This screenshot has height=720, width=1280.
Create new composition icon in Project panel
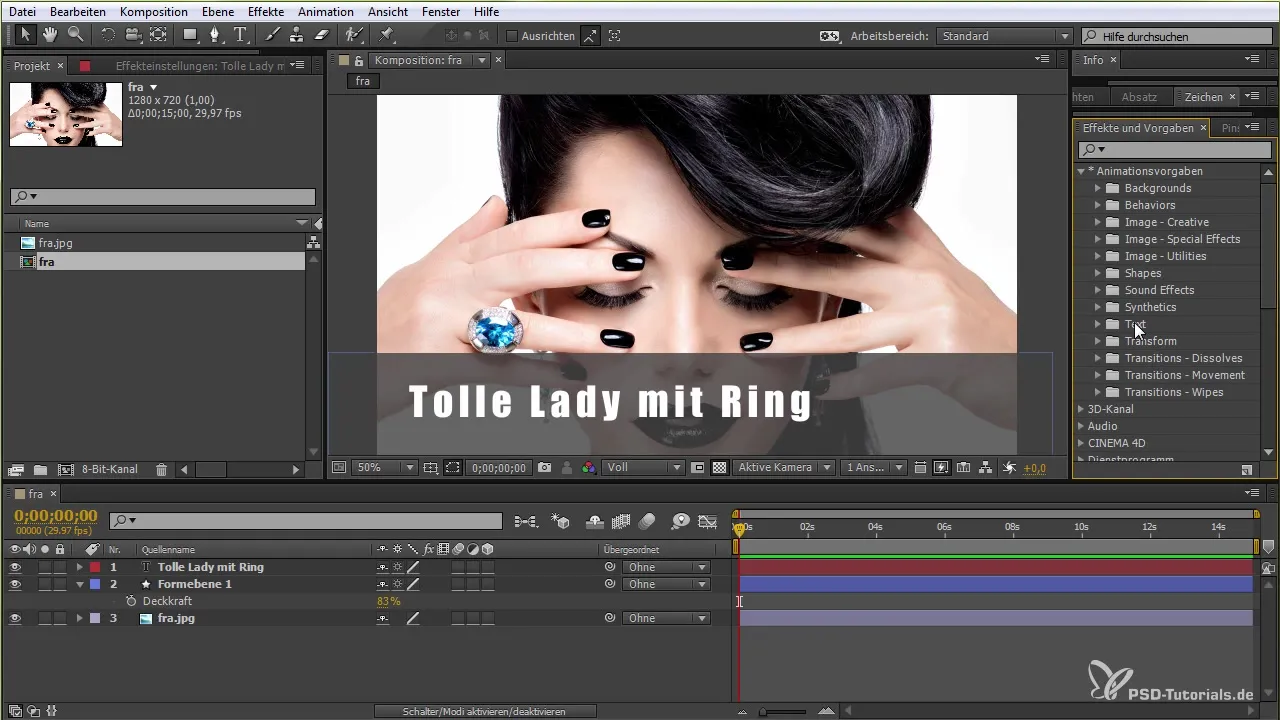66,469
